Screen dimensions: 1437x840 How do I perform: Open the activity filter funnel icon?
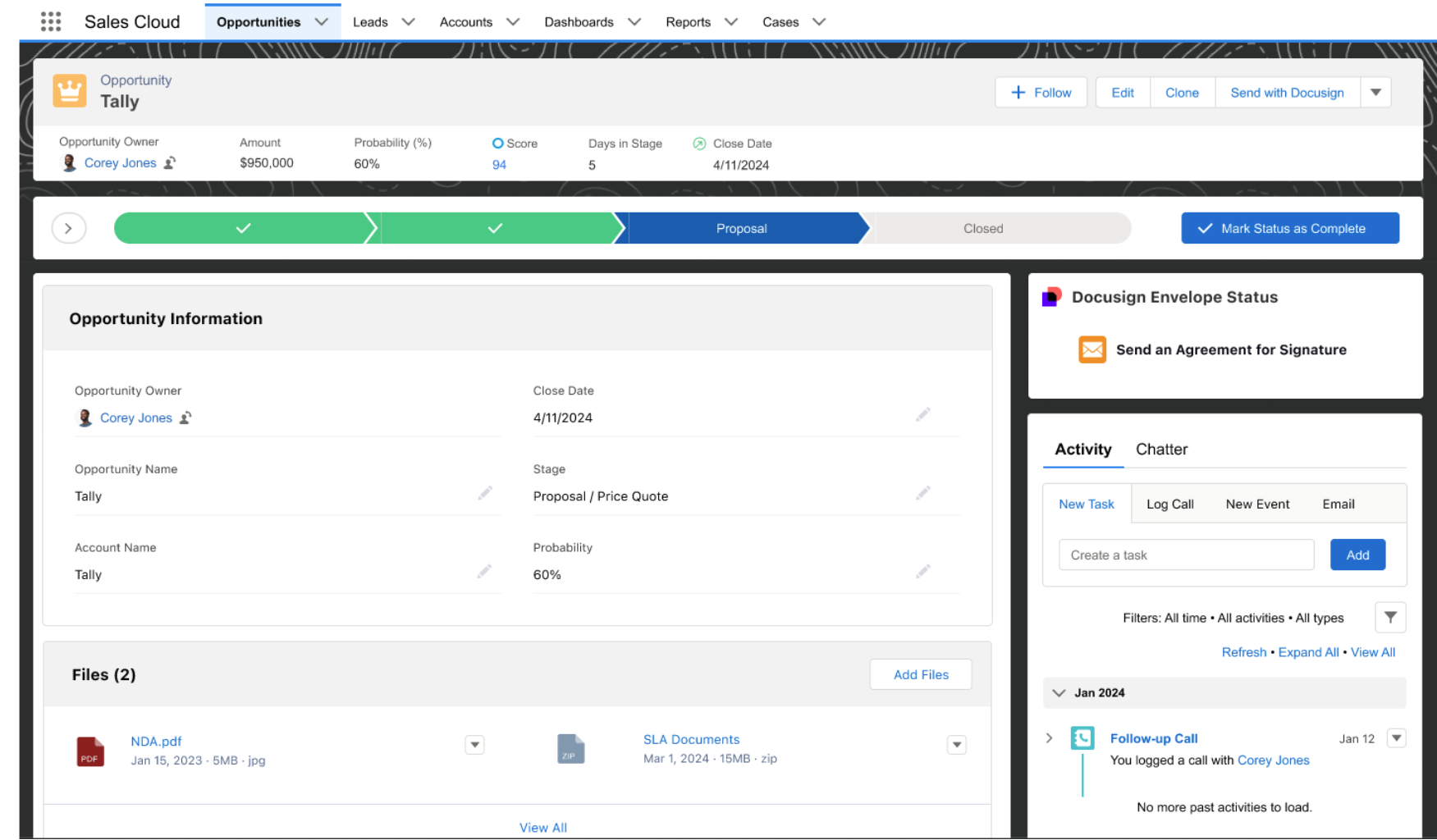(1390, 617)
